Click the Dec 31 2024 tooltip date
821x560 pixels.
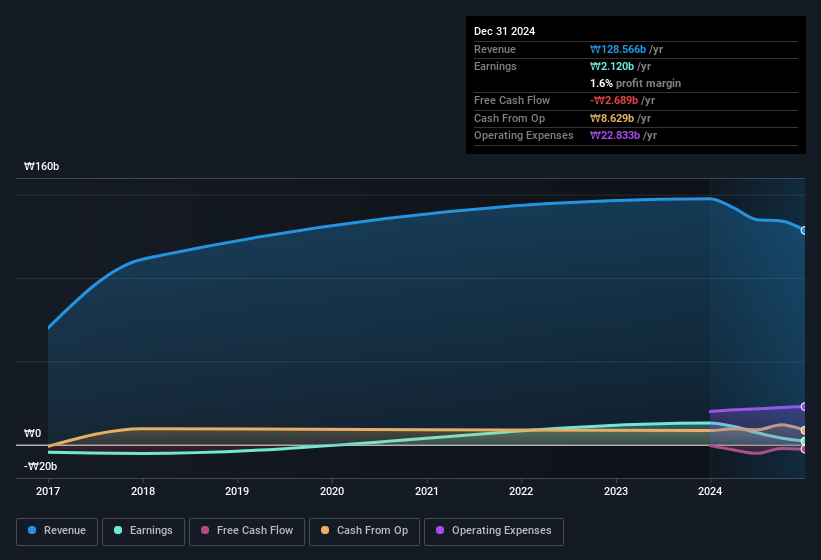coord(504,31)
